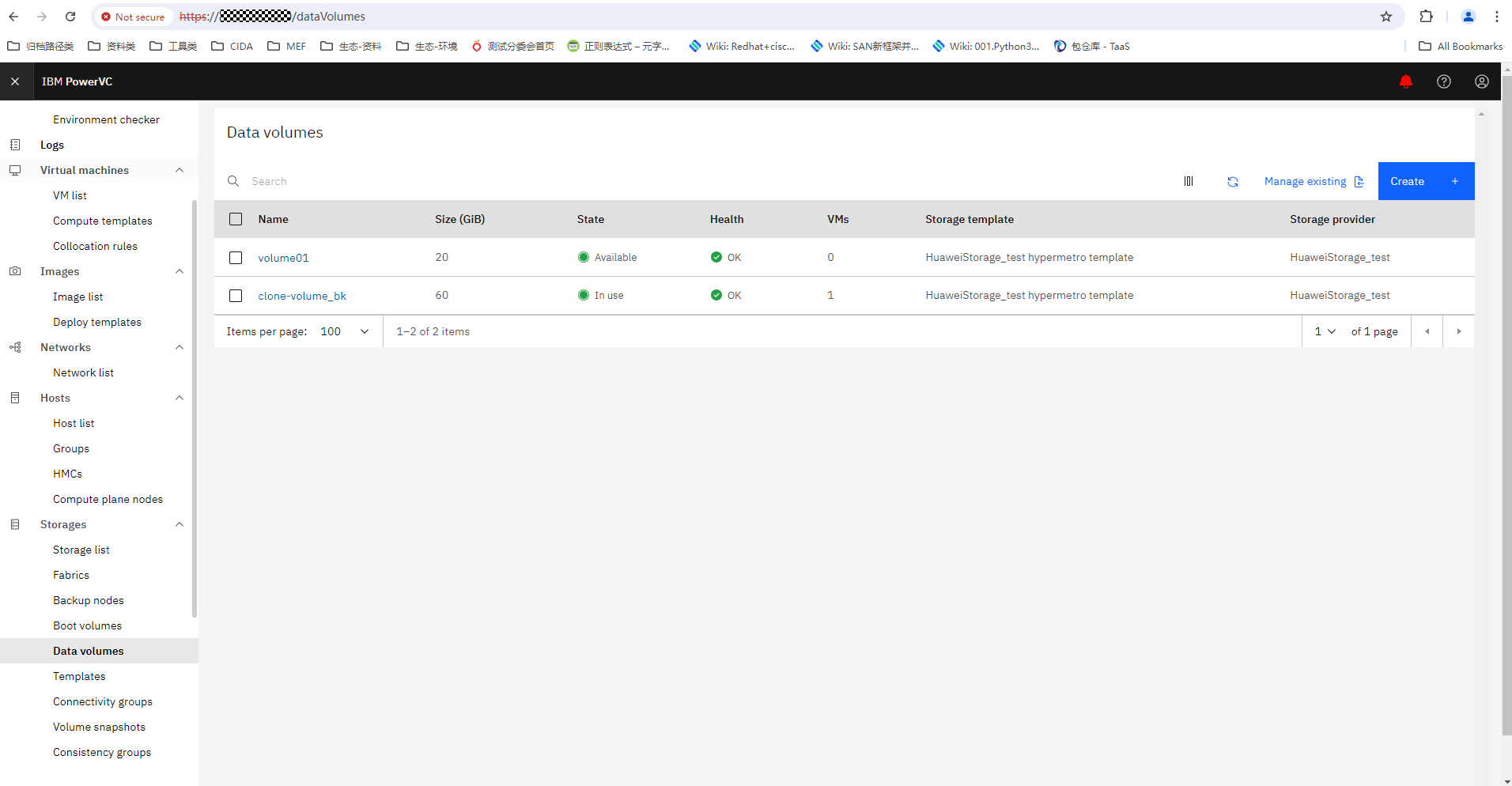The image size is (1512, 786).
Task: Sort by Size (GiB) column header
Action: [459, 219]
